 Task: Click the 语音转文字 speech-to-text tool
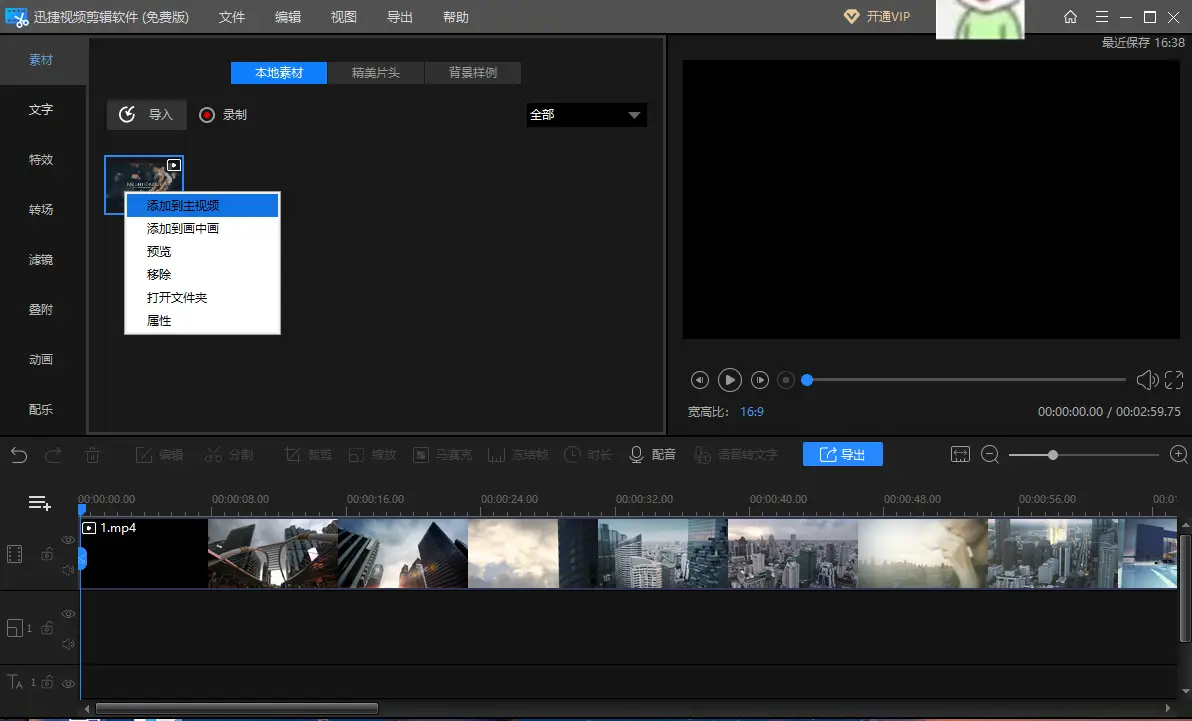pos(735,455)
